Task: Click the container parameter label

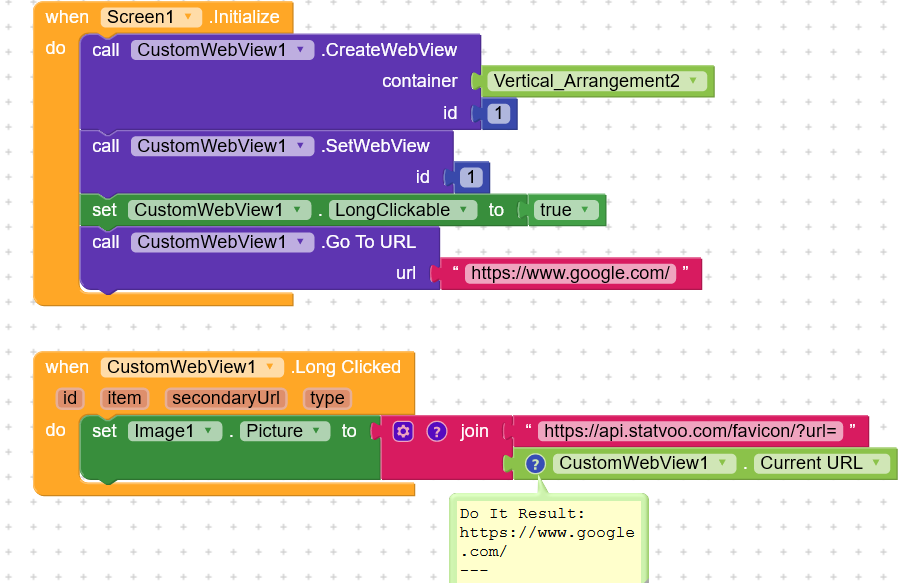Action: pyautogui.click(x=420, y=81)
